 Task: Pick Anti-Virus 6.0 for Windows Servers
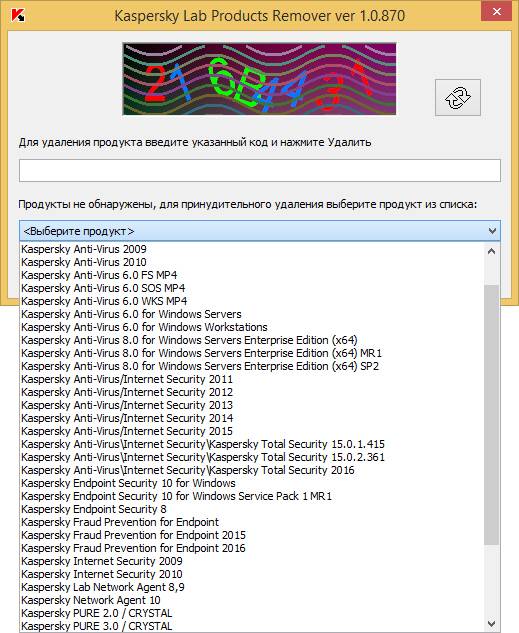click(252, 314)
